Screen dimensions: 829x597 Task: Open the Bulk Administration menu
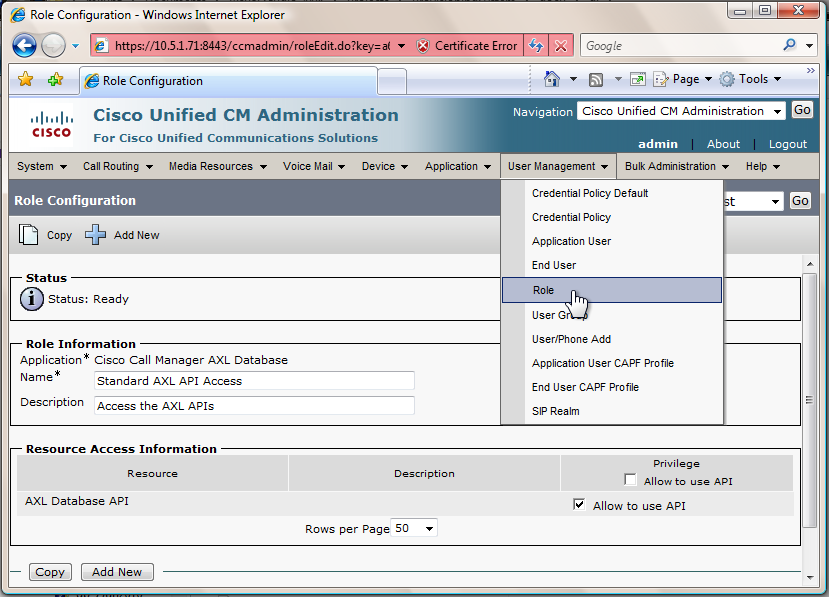tap(677, 167)
